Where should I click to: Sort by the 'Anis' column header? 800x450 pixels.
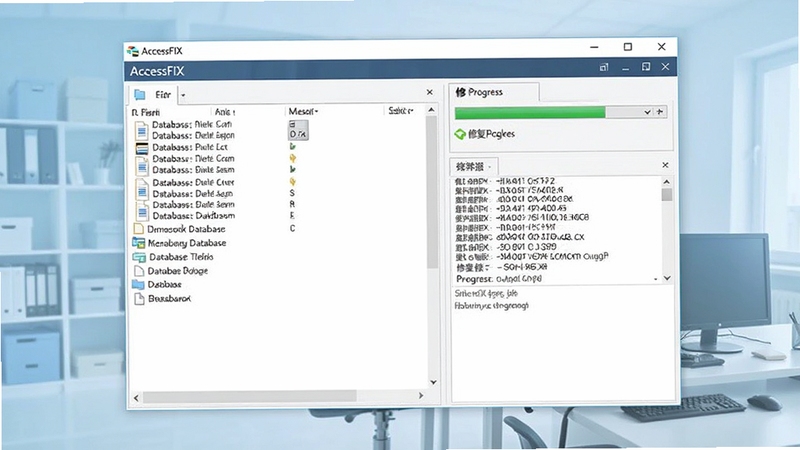pos(224,111)
